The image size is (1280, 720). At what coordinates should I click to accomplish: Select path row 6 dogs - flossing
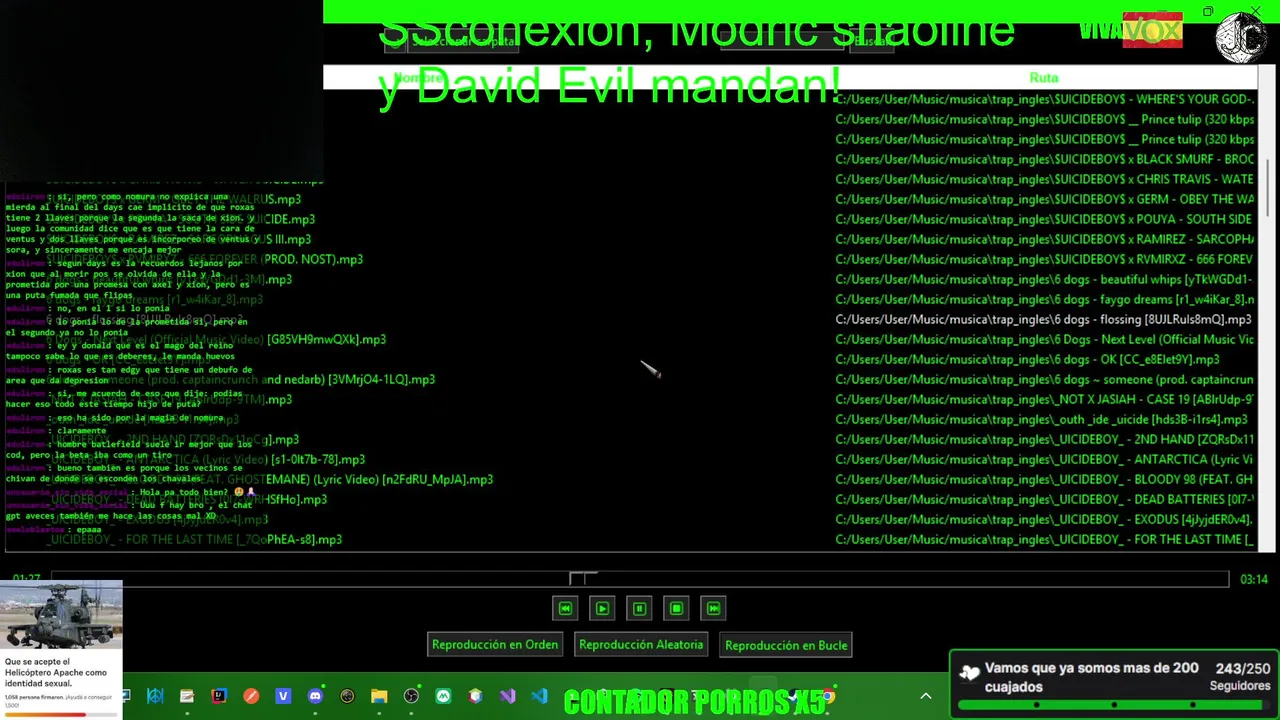pos(1045,319)
